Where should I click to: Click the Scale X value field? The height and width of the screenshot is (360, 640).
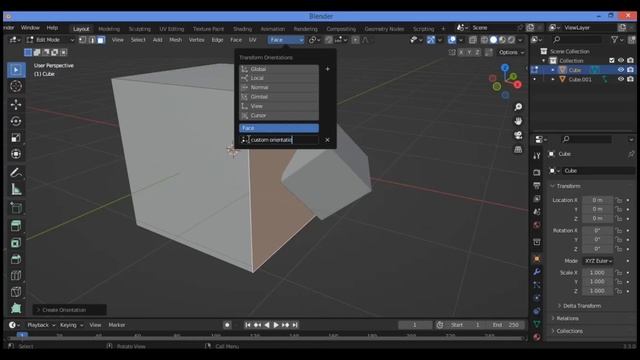click(x=597, y=272)
